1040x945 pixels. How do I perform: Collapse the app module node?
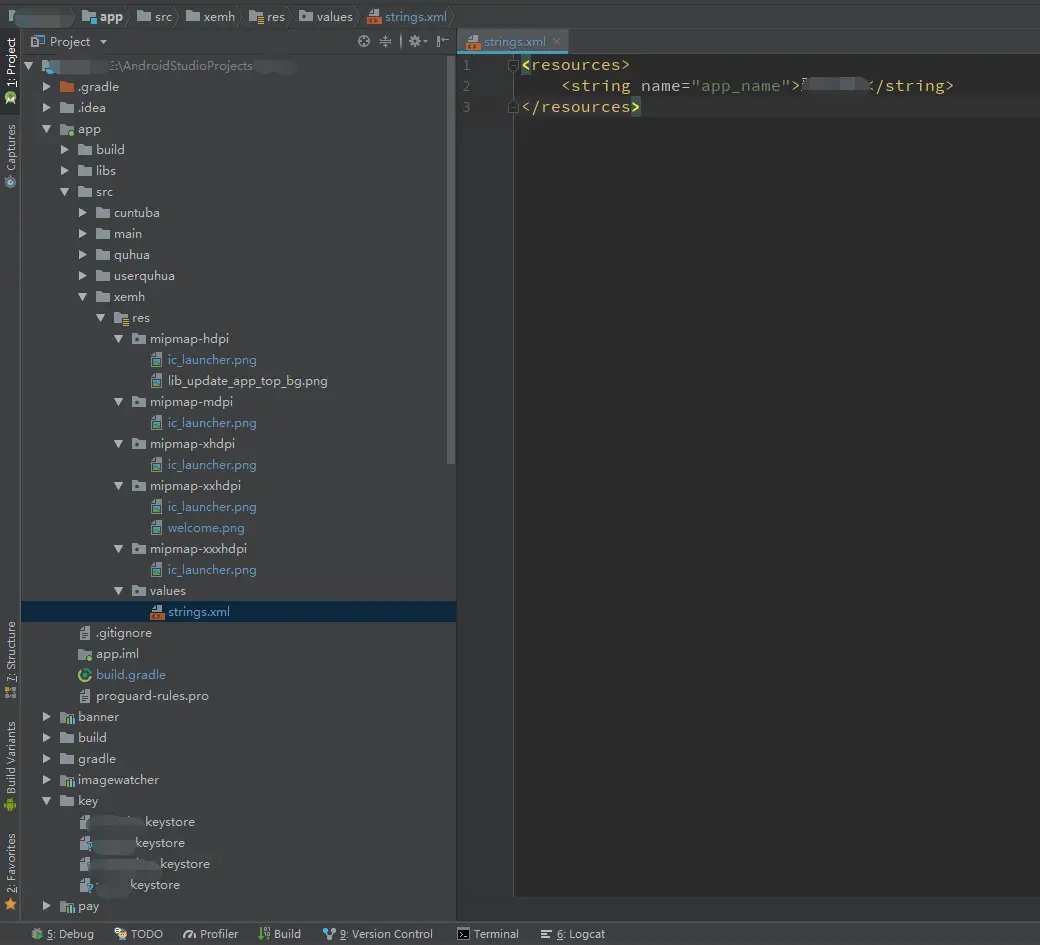coord(46,129)
